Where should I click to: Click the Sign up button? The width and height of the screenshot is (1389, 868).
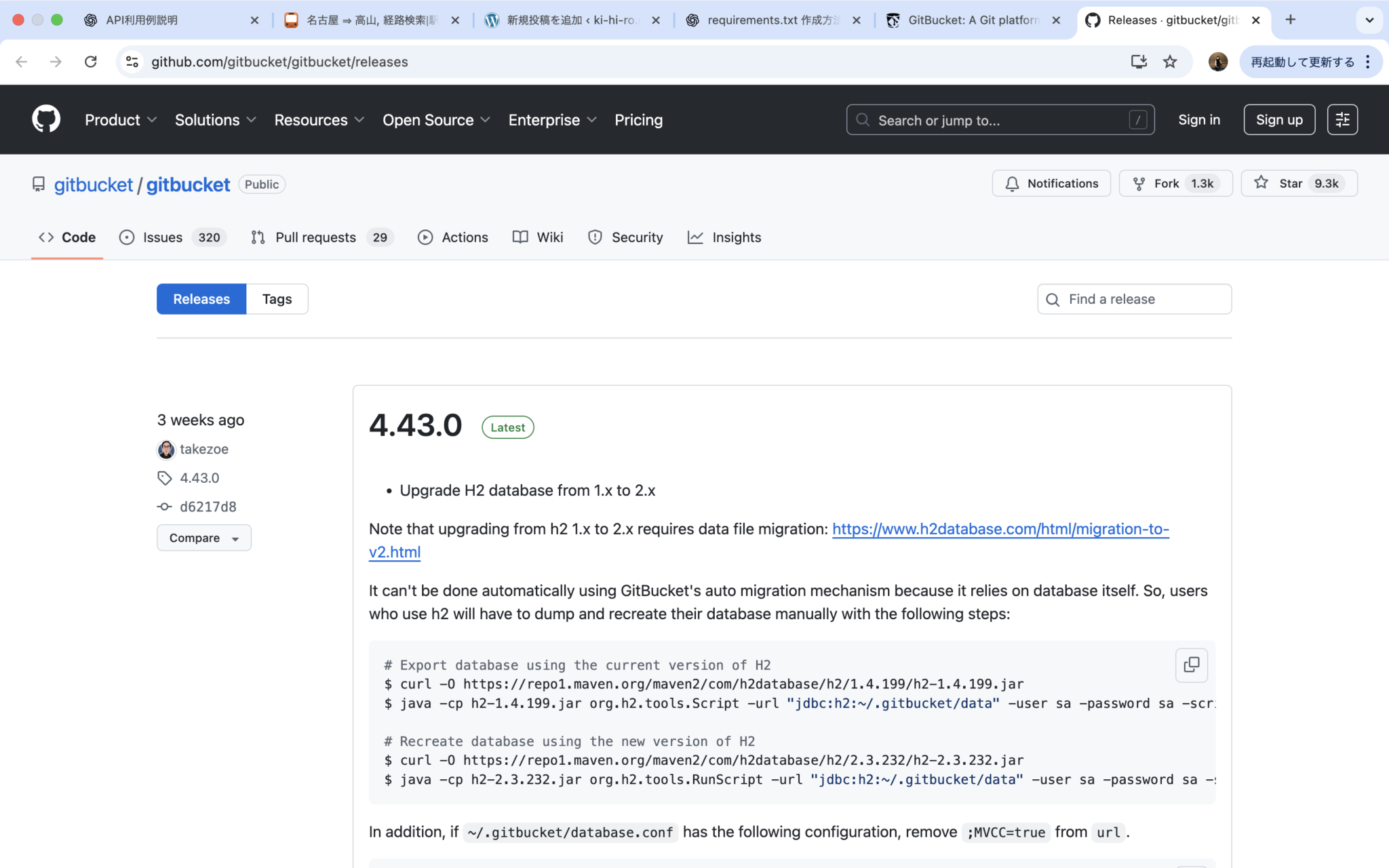[1278, 119]
